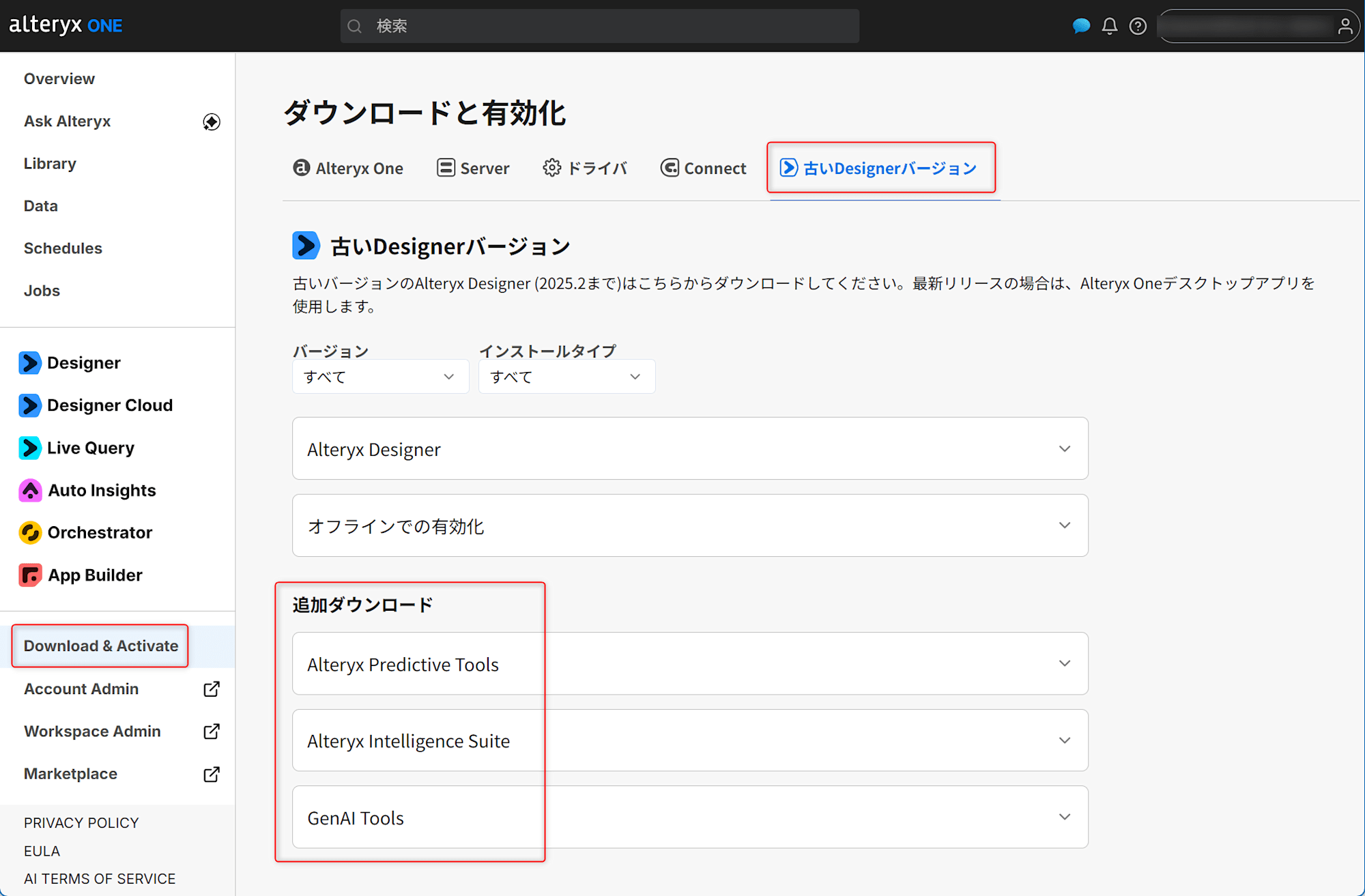
Task: Open the バージョン dropdown
Action: [380, 377]
